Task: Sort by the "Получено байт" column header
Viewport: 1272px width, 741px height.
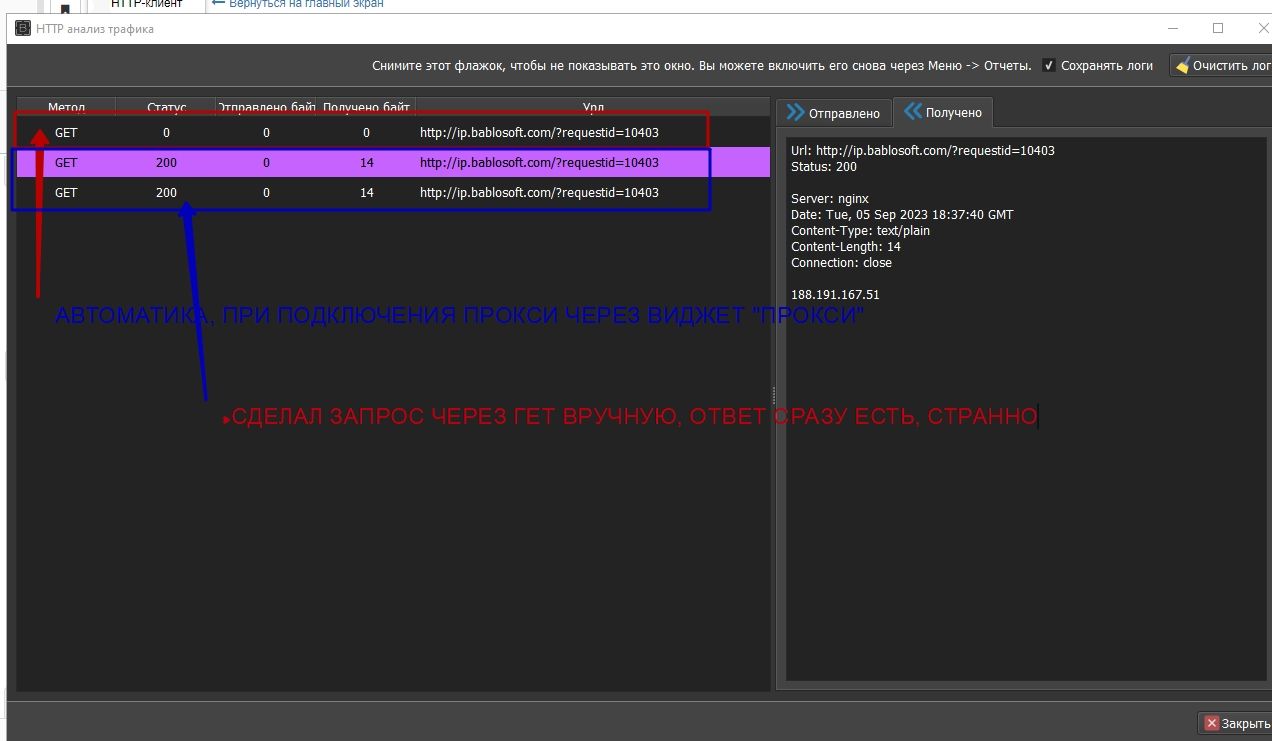Action: (366, 107)
